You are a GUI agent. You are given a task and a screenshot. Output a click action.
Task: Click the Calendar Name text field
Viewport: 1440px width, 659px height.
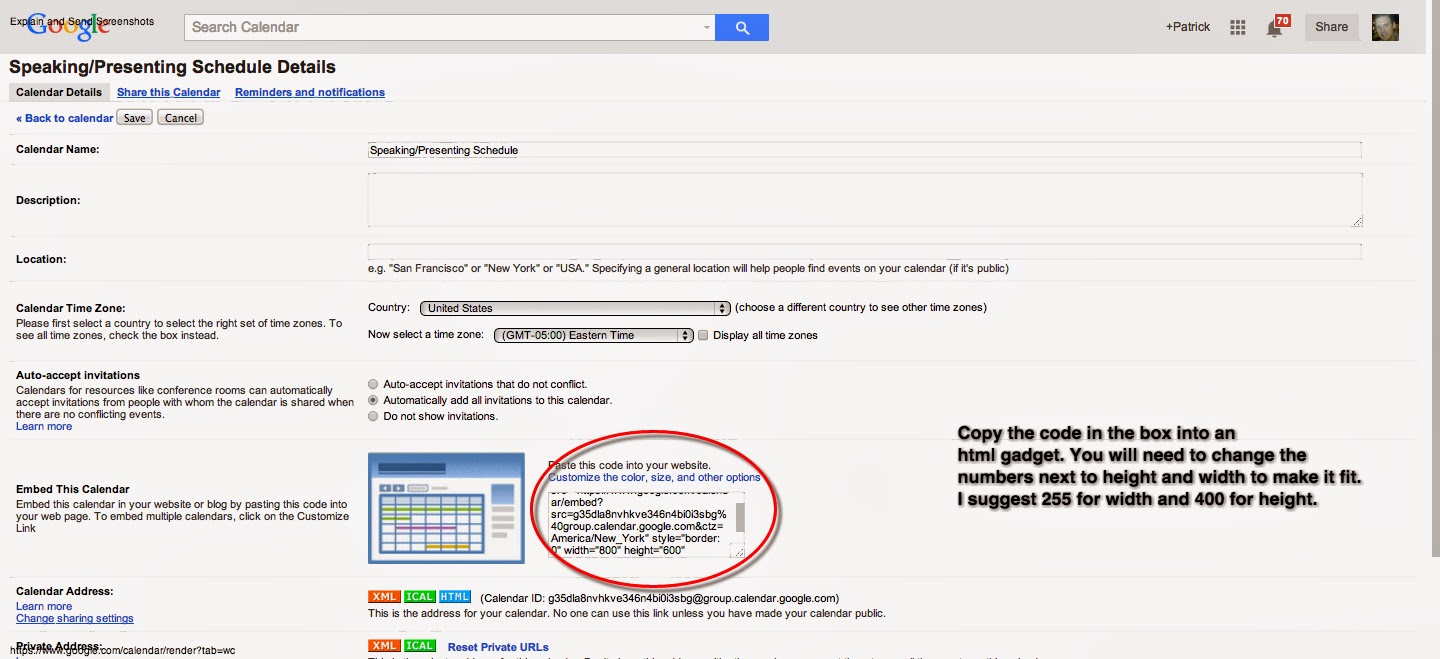click(864, 150)
